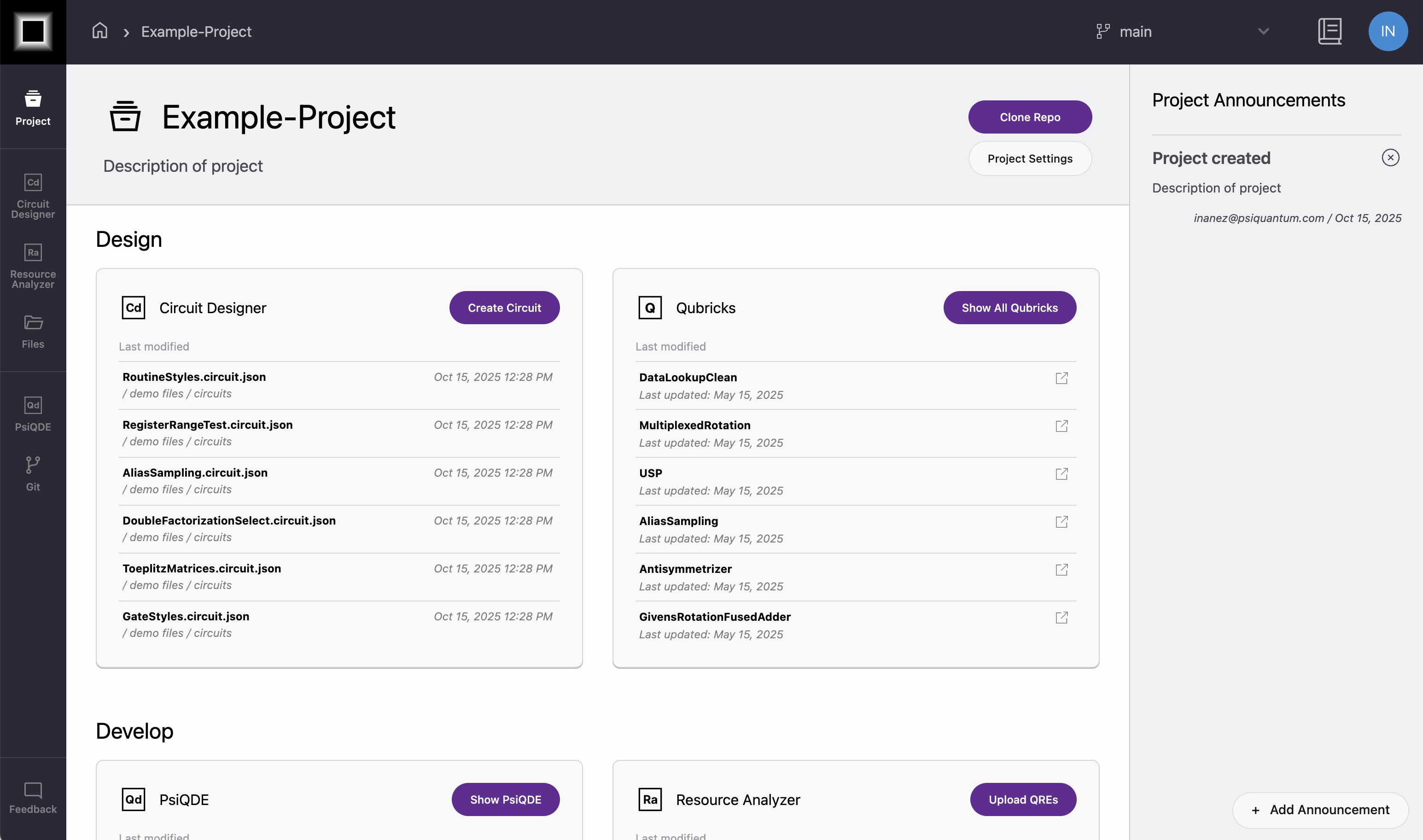Go to home via house icon
The height and width of the screenshot is (840, 1423).
click(99, 30)
